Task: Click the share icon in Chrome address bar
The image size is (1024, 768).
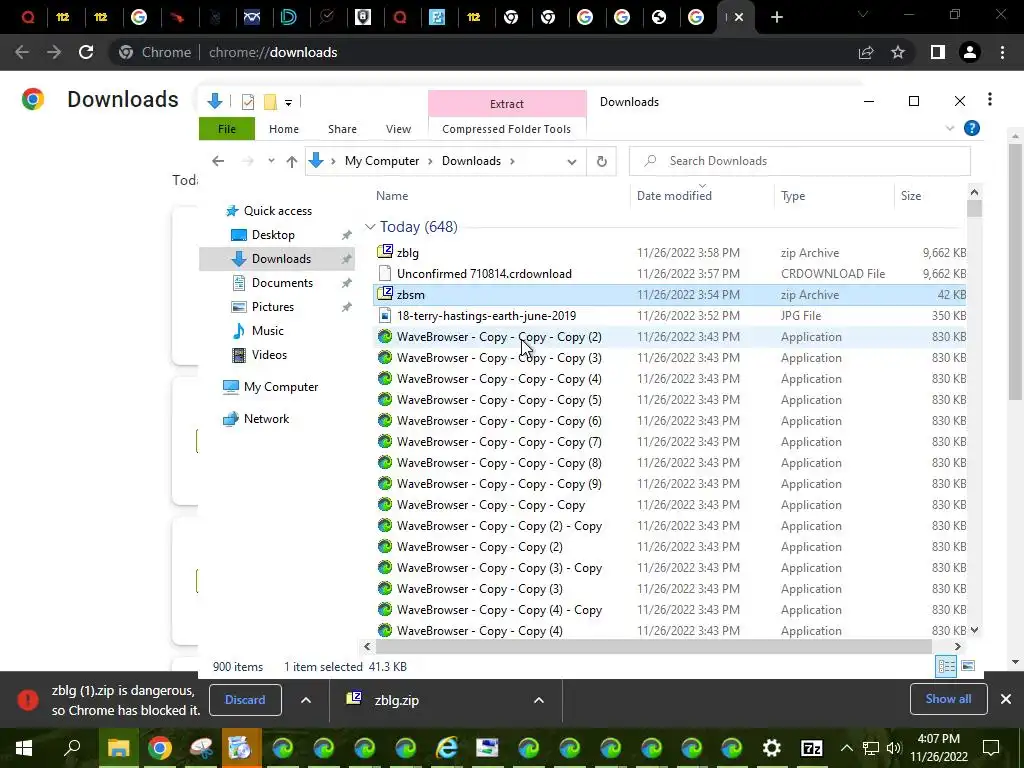Action: [866, 52]
